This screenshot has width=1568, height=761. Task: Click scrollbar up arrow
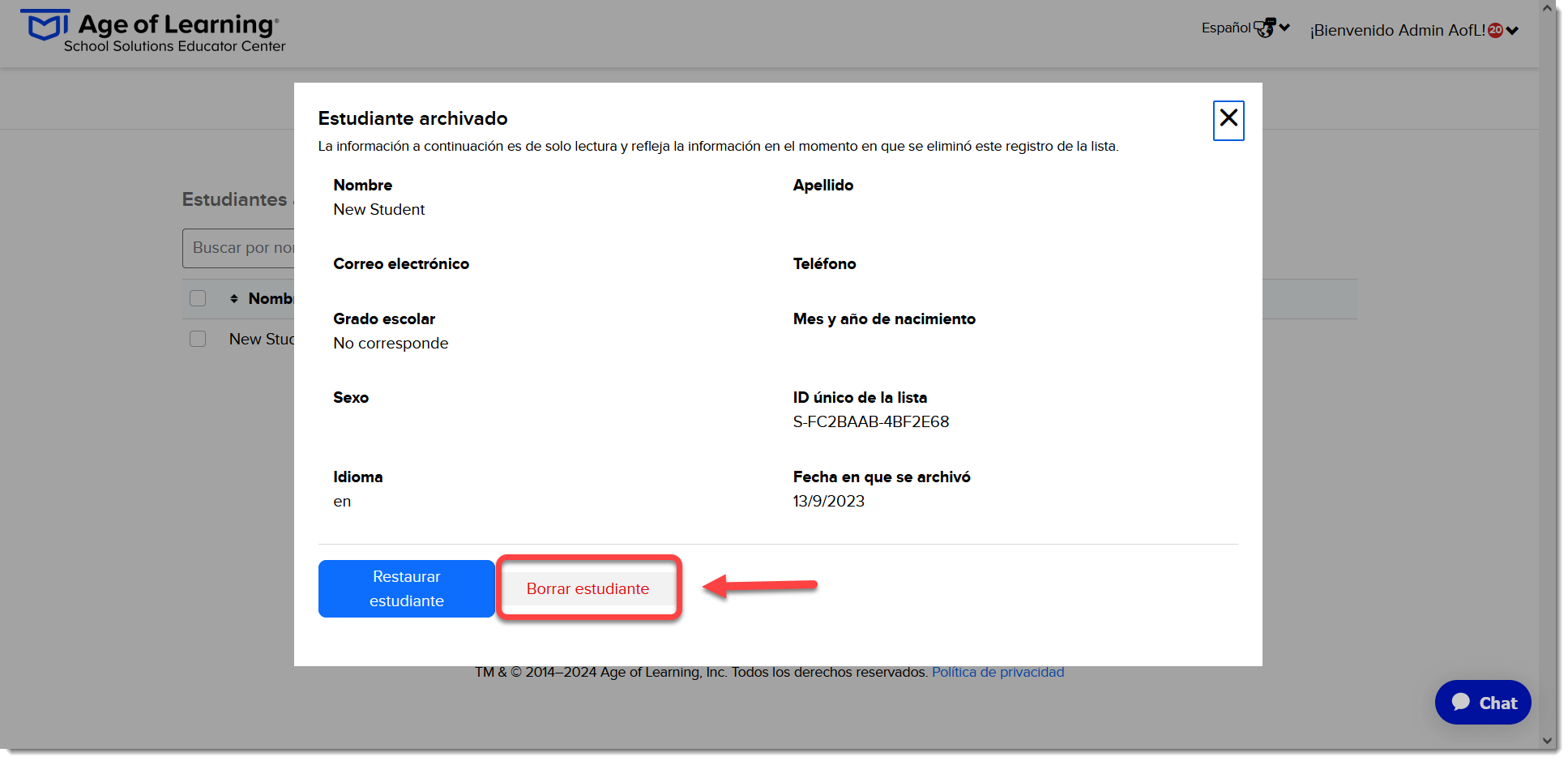click(1547, 9)
